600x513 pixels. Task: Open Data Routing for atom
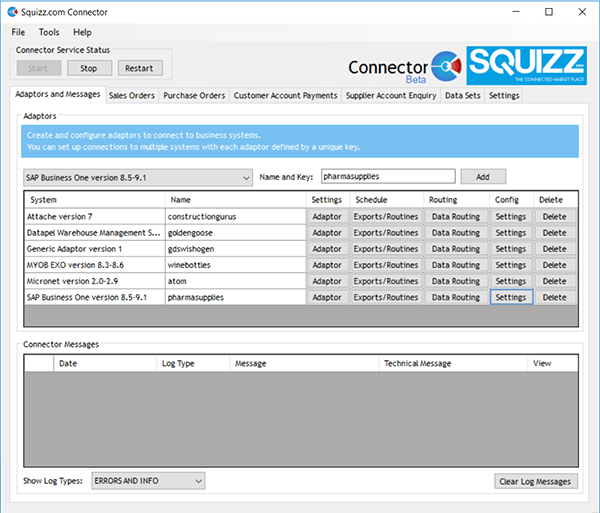click(x=456, y=281)
